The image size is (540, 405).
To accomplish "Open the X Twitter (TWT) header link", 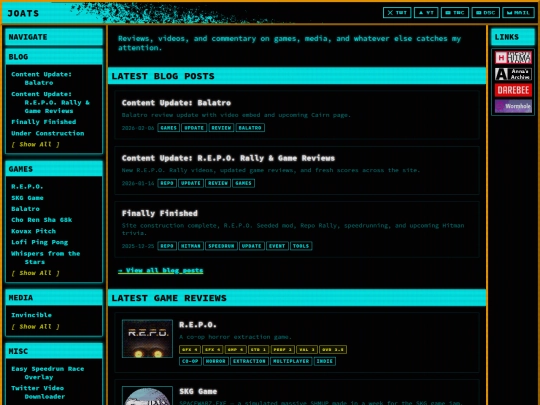I will pos(397,13).
